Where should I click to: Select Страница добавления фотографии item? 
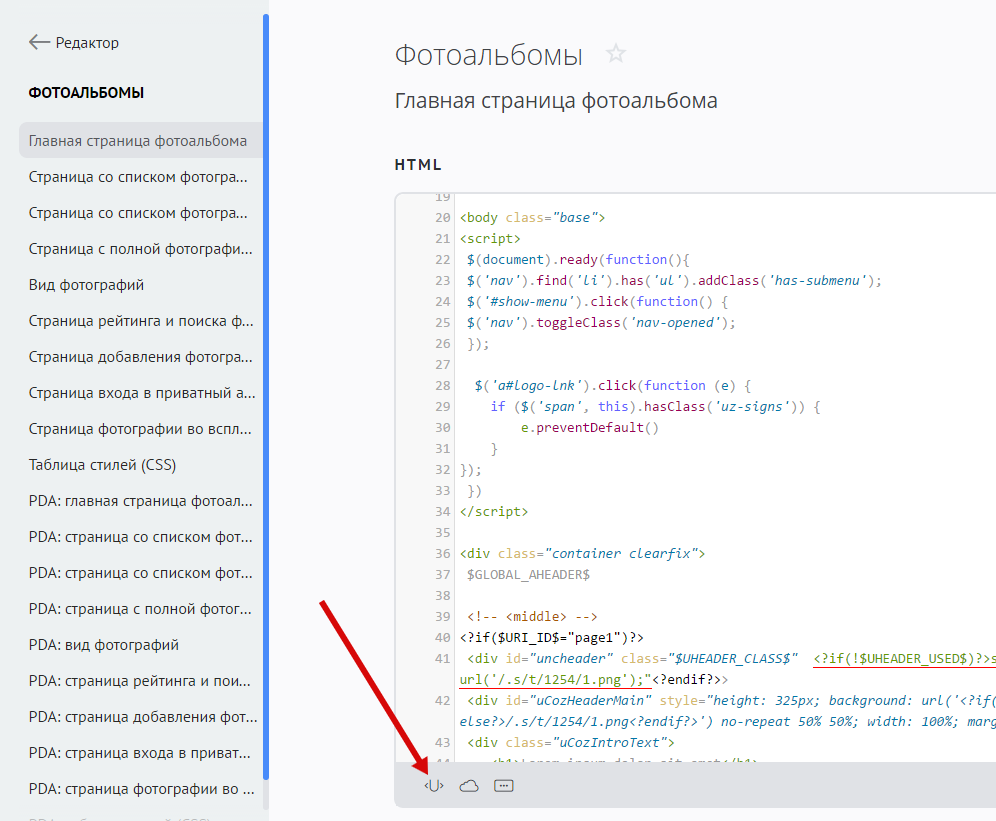tap(140, 357)
